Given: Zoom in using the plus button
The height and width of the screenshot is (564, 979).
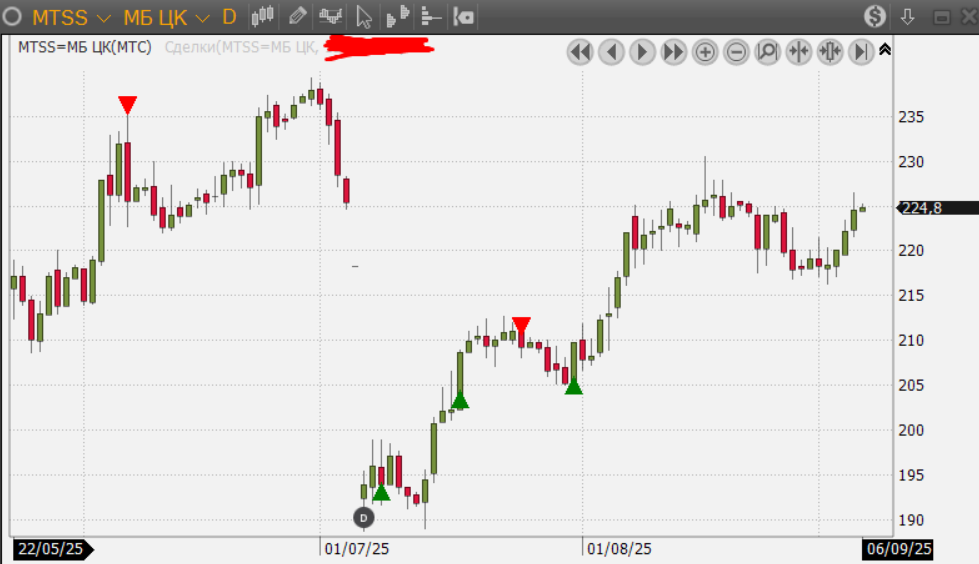Looking at the screenshot, I should point(705,52).
